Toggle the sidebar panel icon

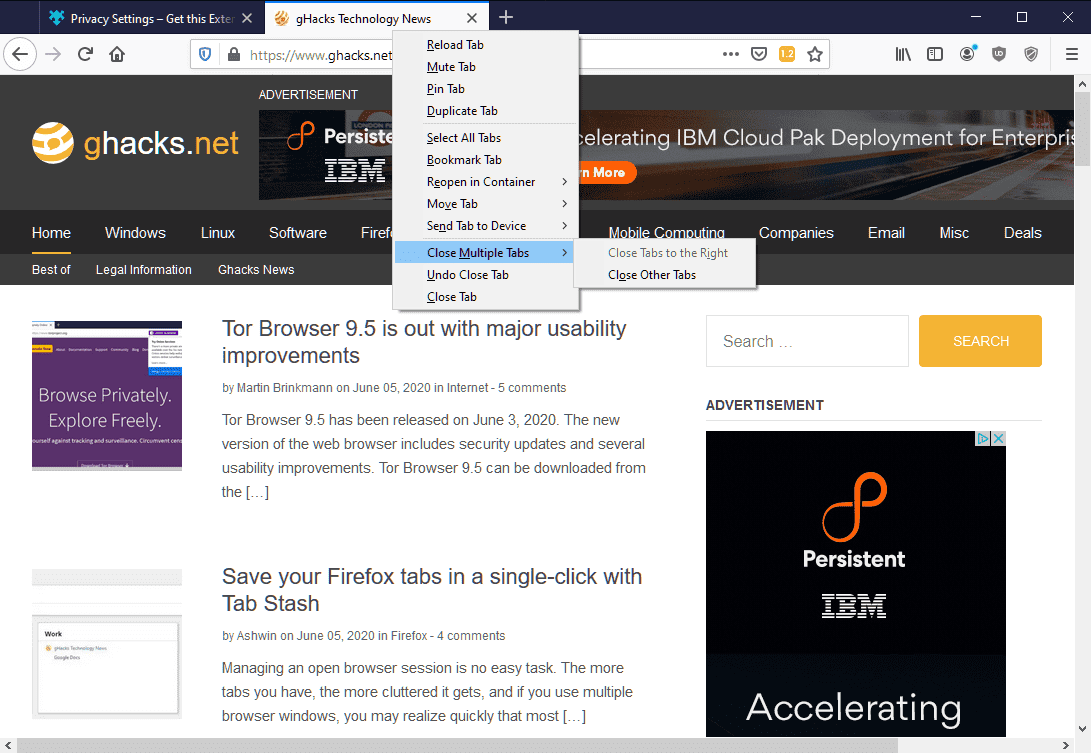[x=935, y=54]
